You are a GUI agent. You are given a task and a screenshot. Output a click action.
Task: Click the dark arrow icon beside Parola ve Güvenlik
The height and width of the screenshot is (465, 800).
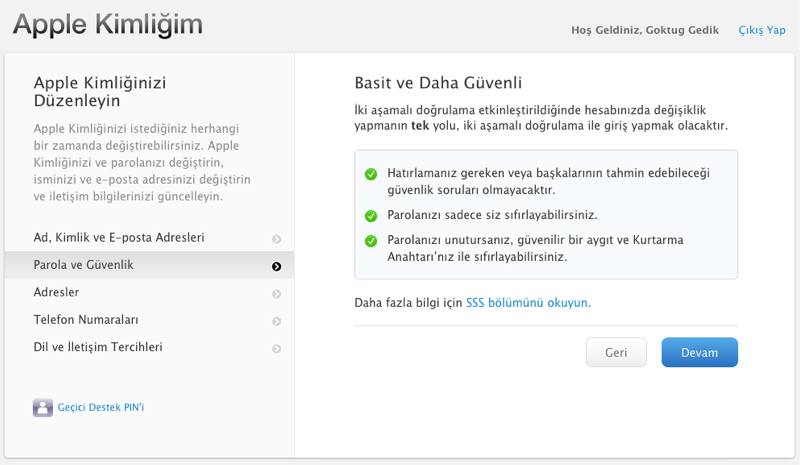pyautogui.click(x=276, y=266)
